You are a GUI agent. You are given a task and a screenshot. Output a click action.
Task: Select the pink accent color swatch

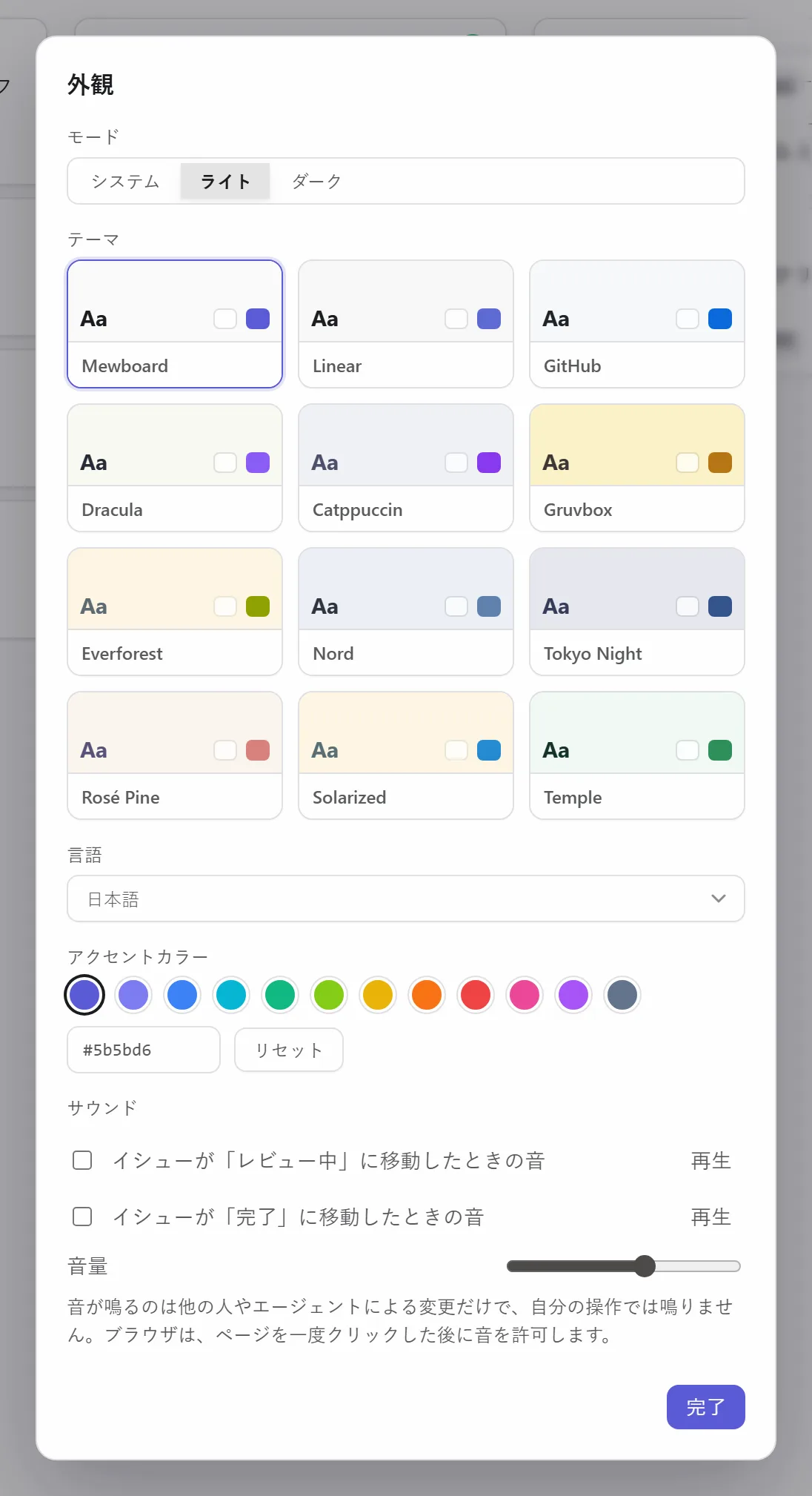click(x=525, y=995)
